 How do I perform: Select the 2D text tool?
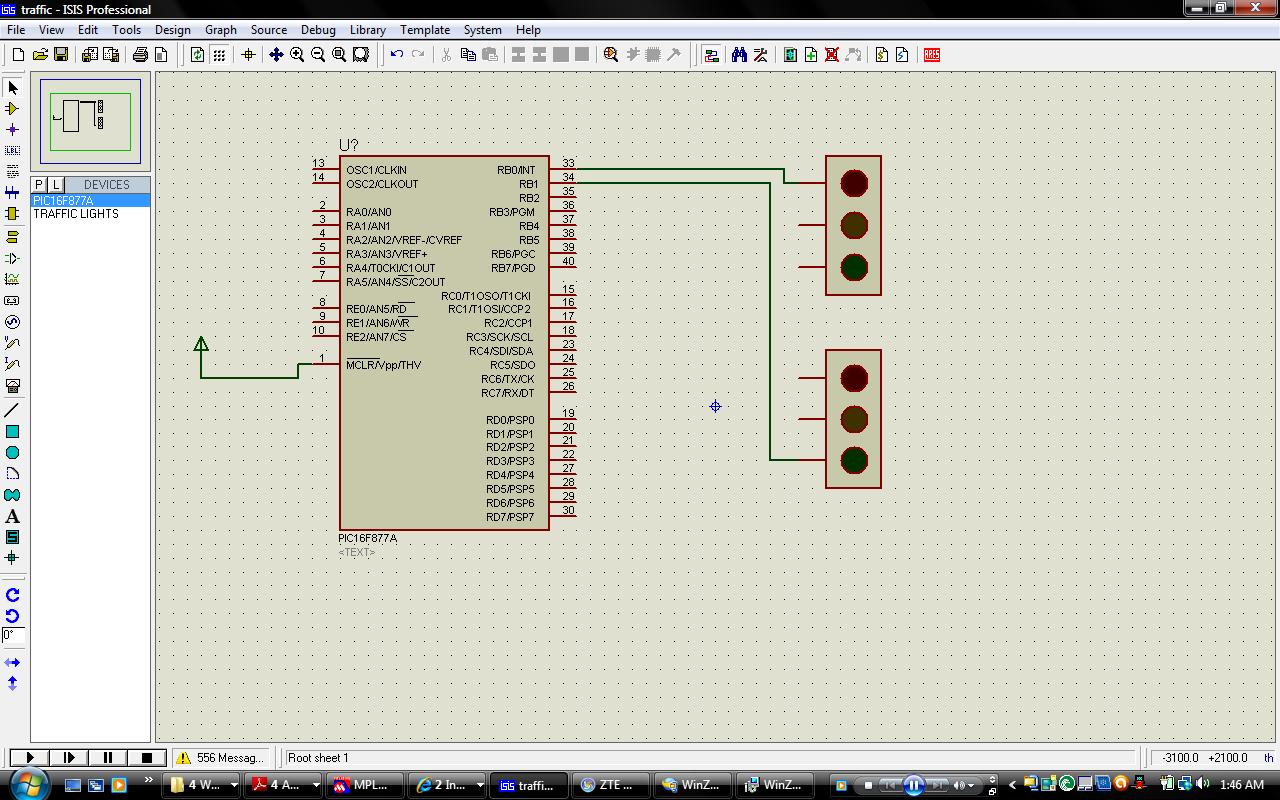[13, 516]
